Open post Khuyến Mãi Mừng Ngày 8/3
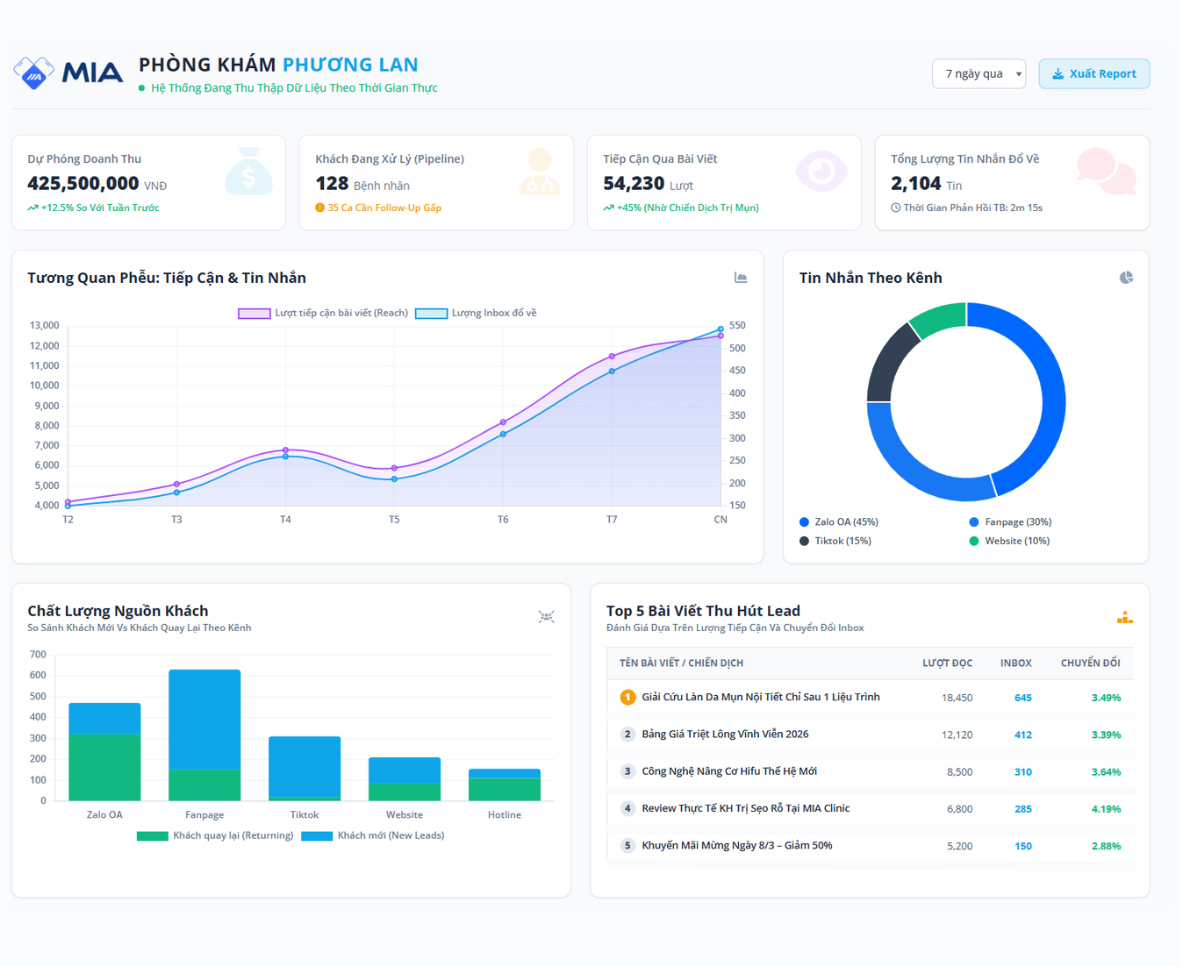1180x966 pixels. click(x=737, y=846)
